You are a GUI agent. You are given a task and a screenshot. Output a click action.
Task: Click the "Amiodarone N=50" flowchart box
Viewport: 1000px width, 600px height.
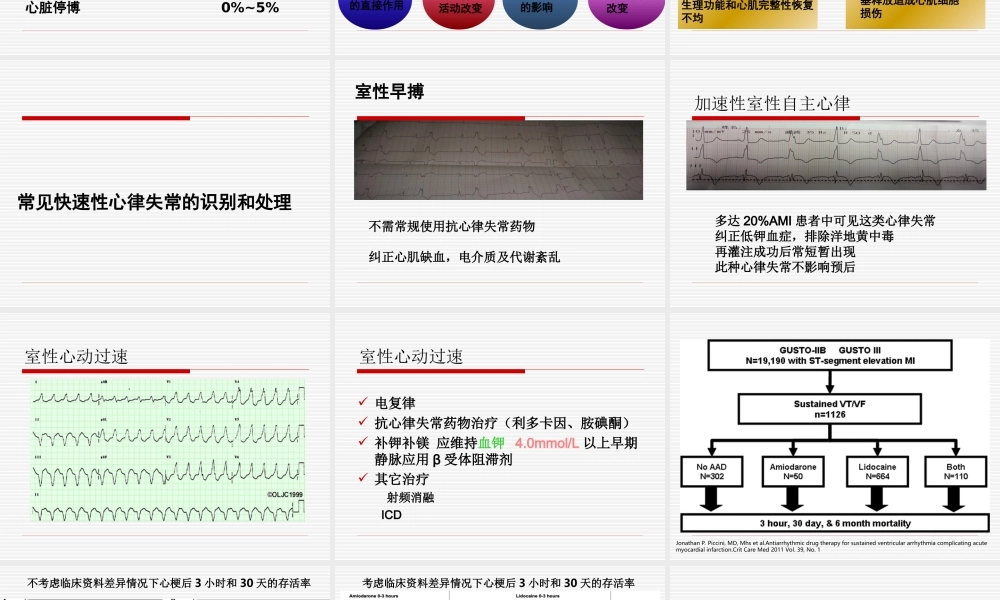(793, 472)
